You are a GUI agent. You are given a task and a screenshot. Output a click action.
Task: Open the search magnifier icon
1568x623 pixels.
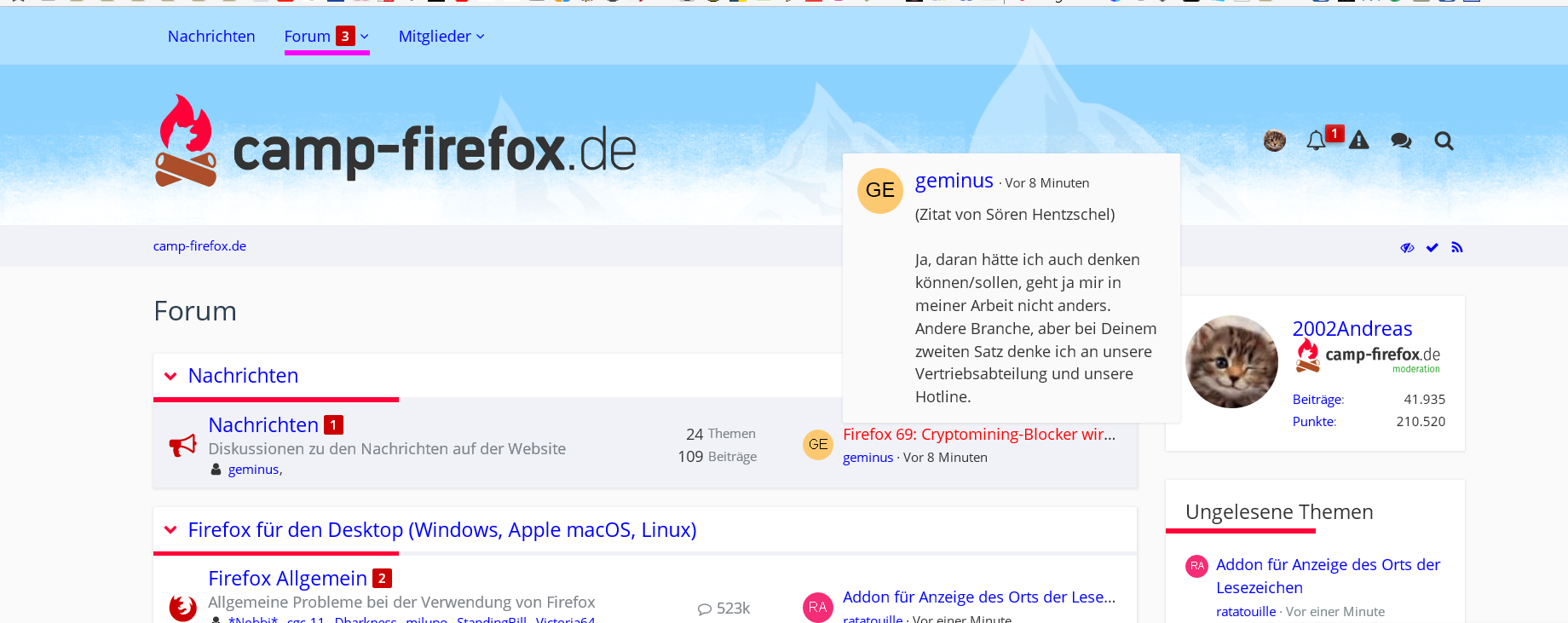click(1444, 141)
